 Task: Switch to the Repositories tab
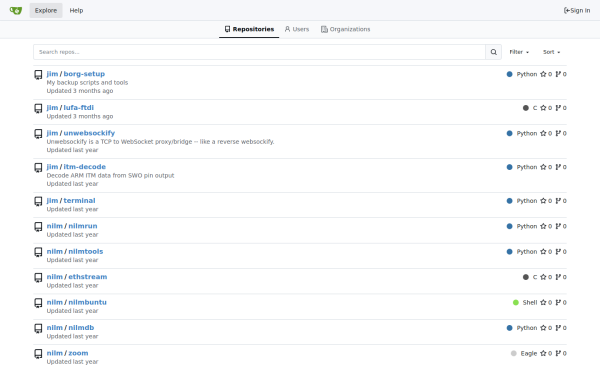point(249,29)
